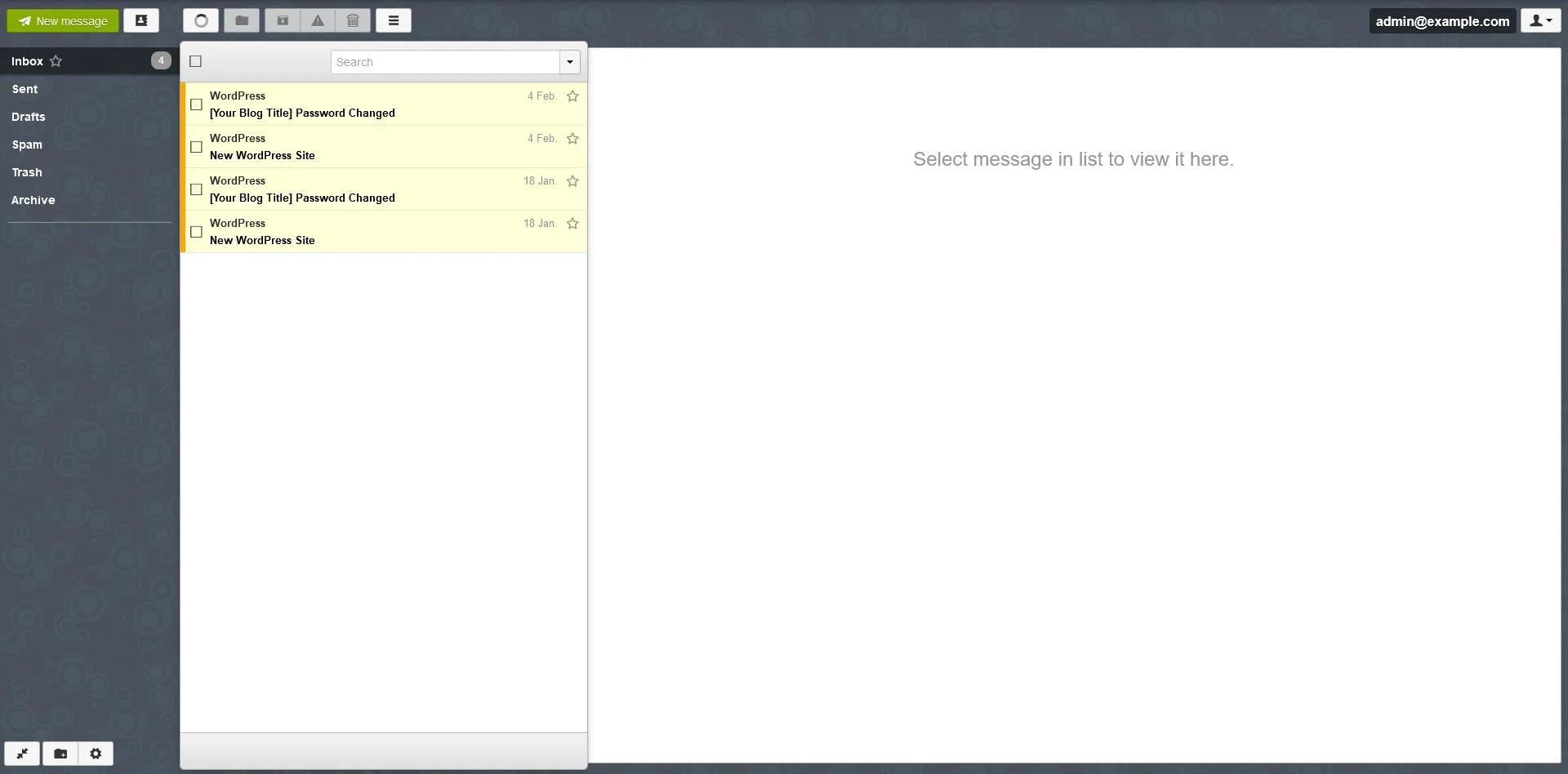Click the New message button
The image size is (1568, 774).
click(62, 20)
